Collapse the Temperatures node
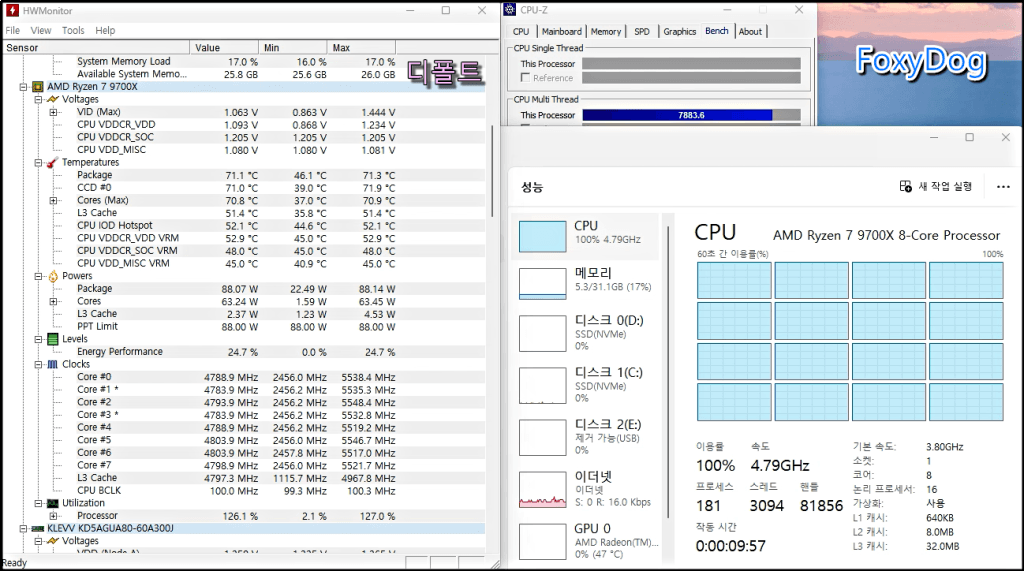This screenshot has height=571, width=1024. pos(39,163)
